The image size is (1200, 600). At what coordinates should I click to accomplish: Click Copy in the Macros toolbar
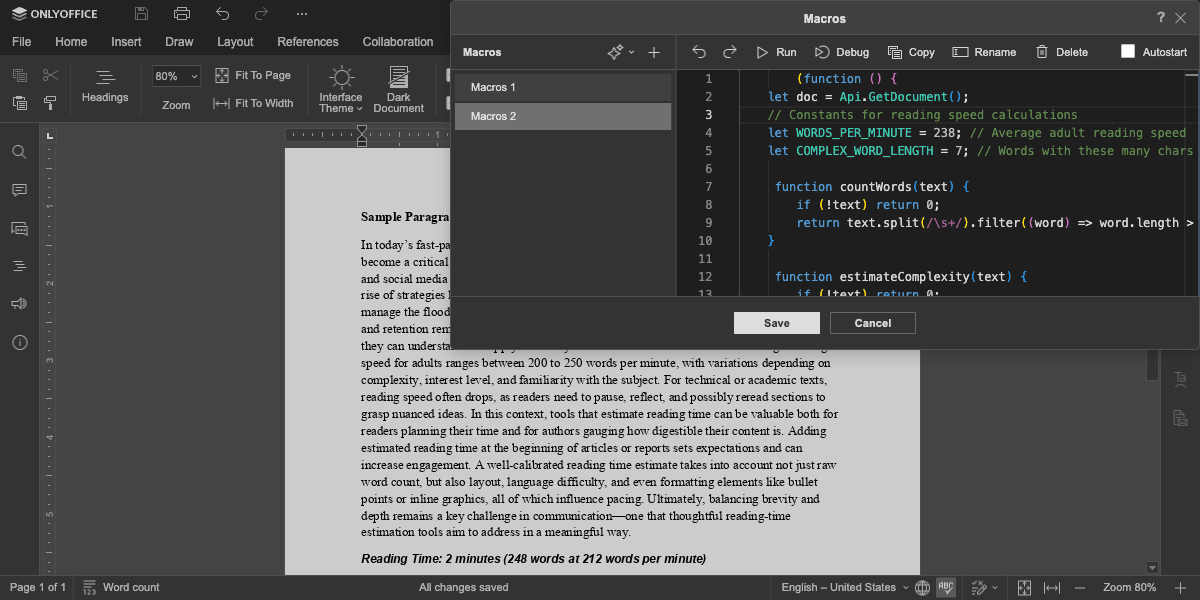click(911, 52)
